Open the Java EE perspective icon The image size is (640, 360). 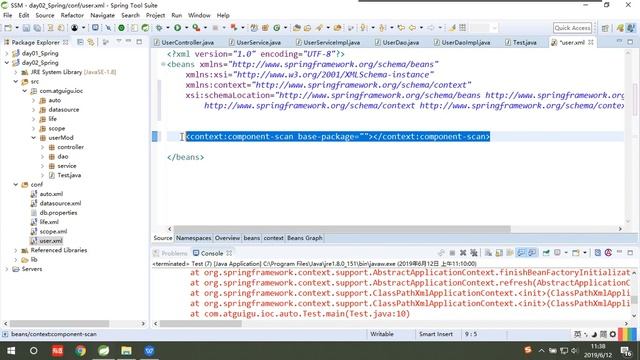click(631, 28)
